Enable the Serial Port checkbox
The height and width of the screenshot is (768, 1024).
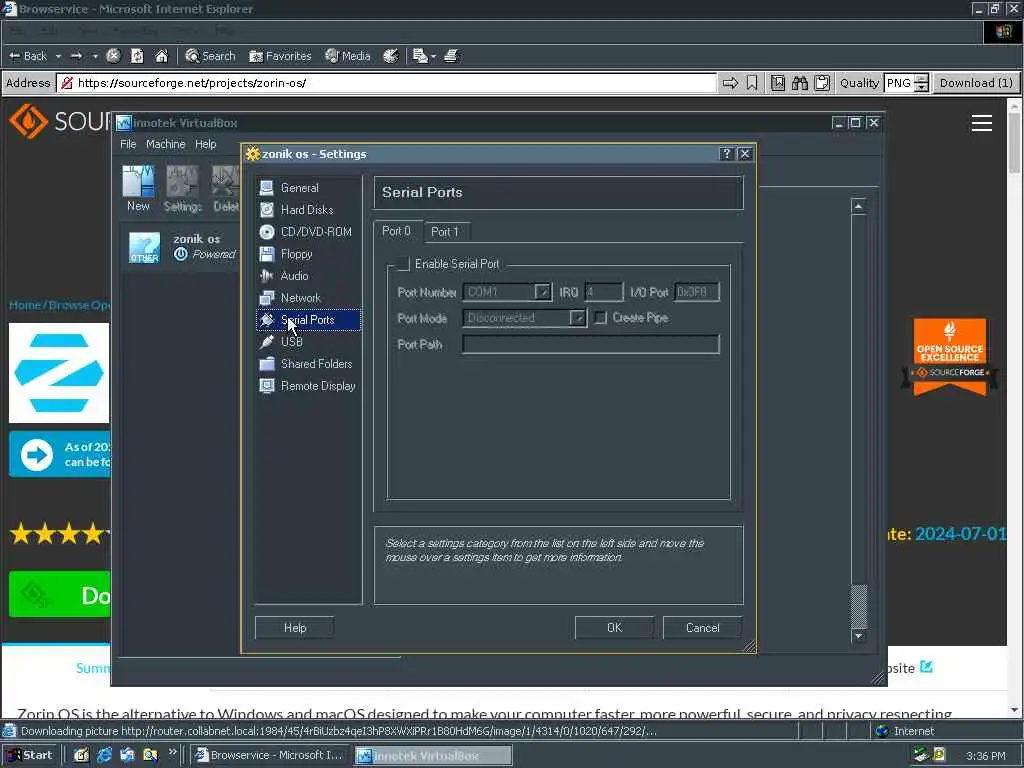point(404,264)
